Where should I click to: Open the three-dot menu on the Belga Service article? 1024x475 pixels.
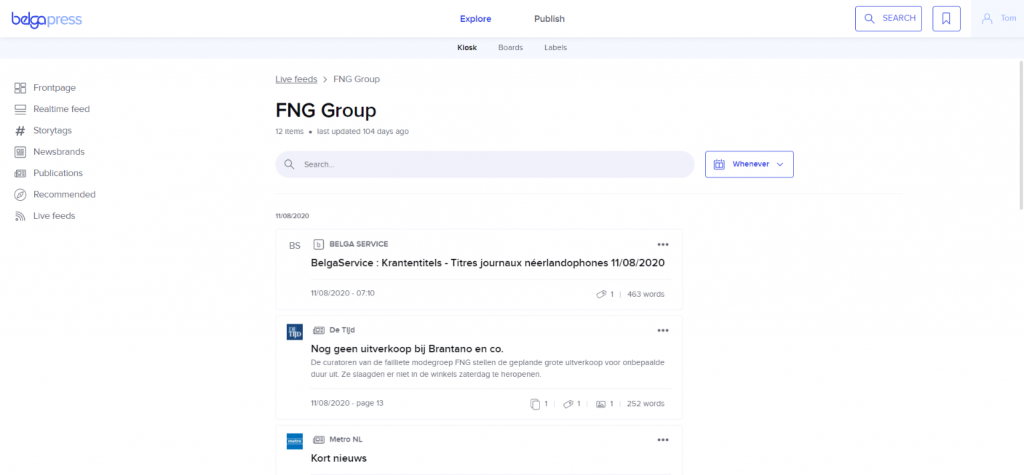663,244
